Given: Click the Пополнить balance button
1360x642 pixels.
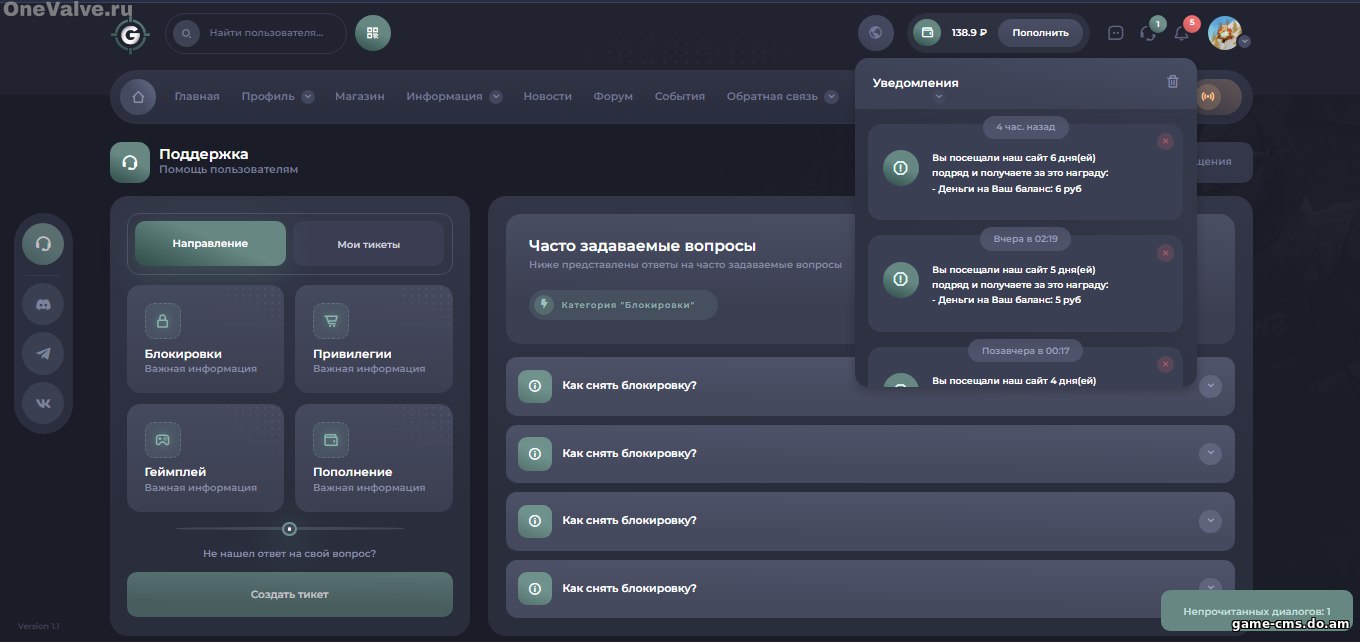Looking at the screenshot, I should click(1040, 33).
